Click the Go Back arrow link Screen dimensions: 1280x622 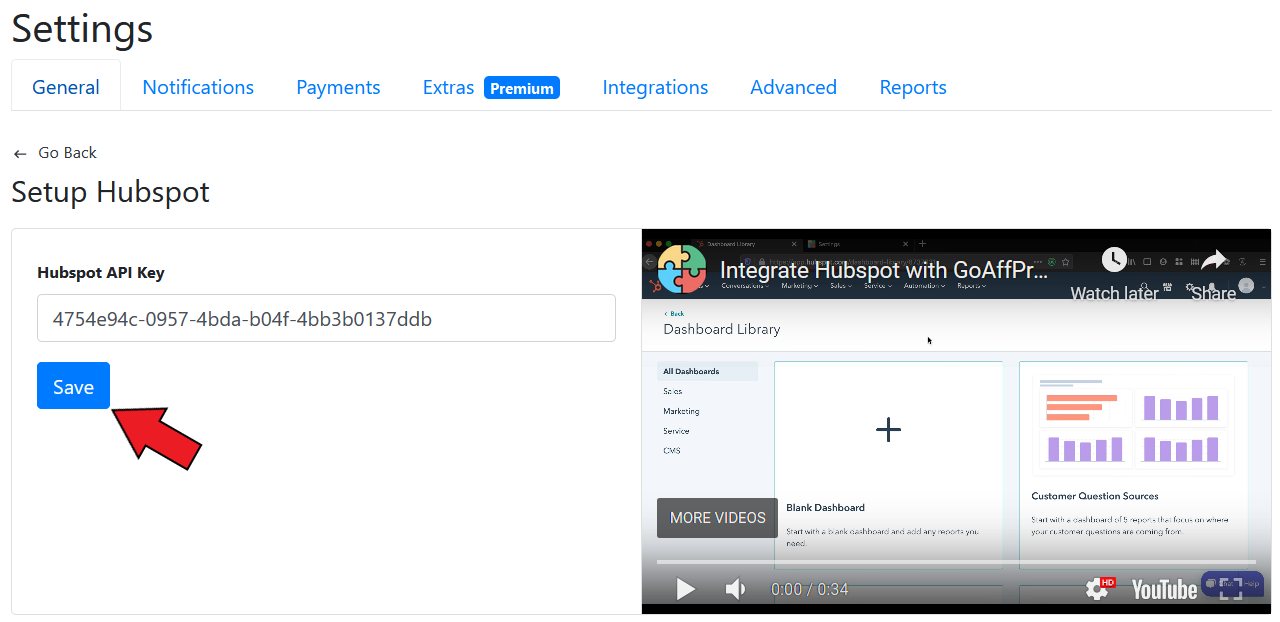pos(55,152)
